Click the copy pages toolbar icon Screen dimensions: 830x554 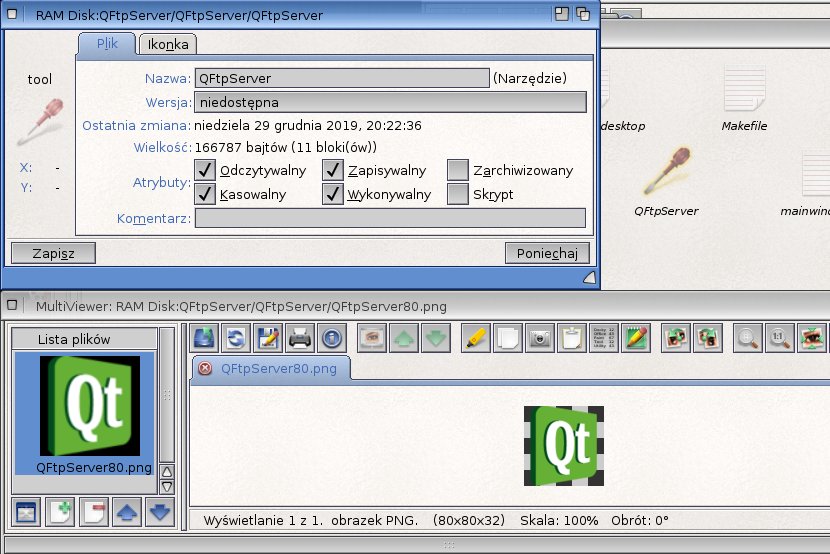pyautogui.click(x=508, y=338)
